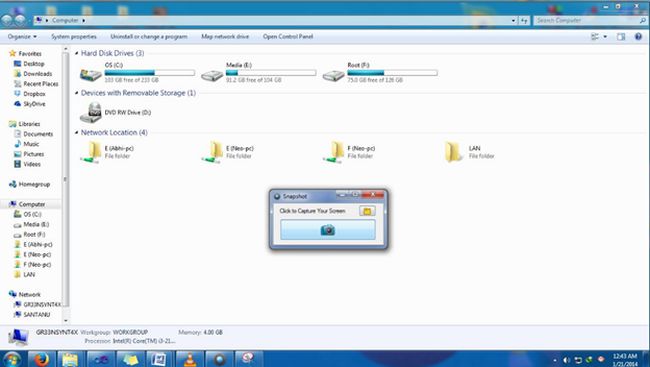650x367 pixels.
Task: Capture screen with the Snapshot camera button
Action: coord(327,230)
